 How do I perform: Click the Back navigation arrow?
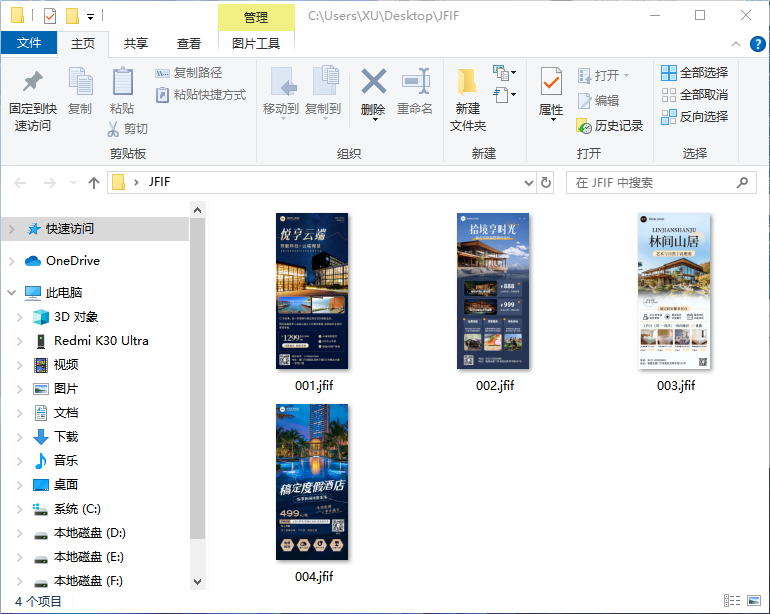[x=20, y=183]
